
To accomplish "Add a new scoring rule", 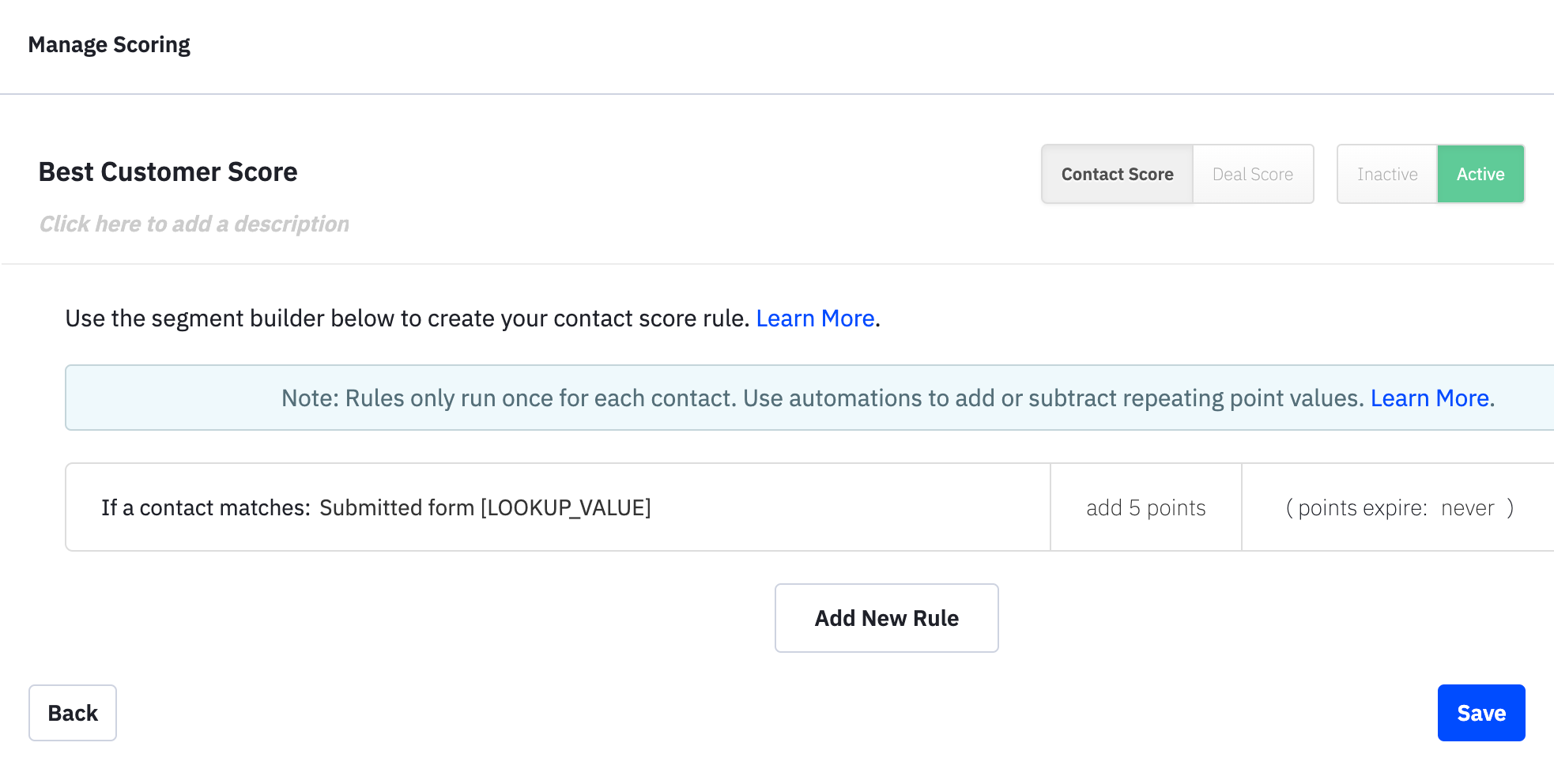I will (886, 618).
